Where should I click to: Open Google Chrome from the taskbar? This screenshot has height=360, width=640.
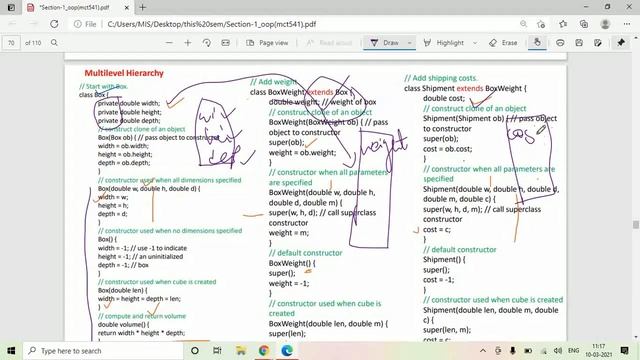click(x=264, y=351)
